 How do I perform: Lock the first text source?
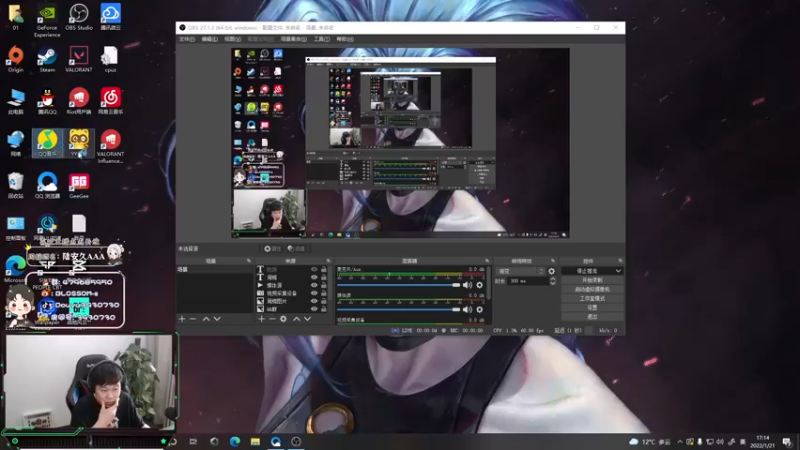[324, 269]
